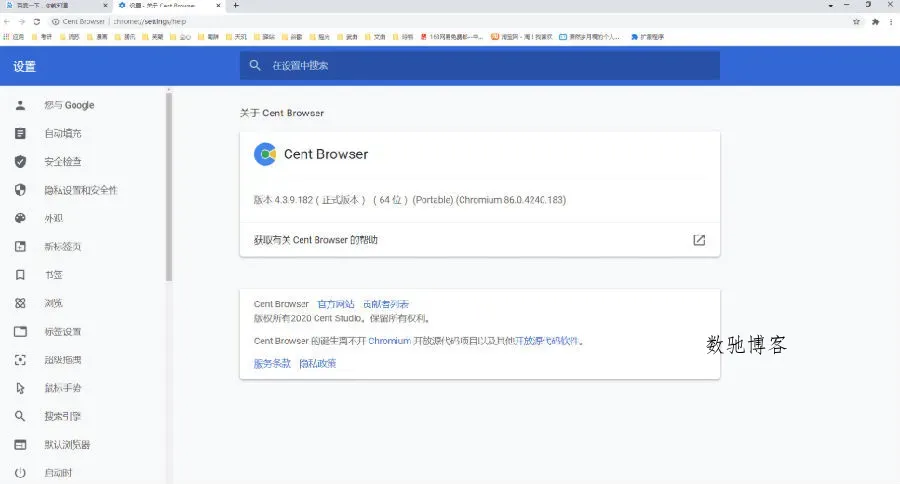Go forward in browser history
The height and width of the screenshot is (484, 900).
[x=21, y=21]
